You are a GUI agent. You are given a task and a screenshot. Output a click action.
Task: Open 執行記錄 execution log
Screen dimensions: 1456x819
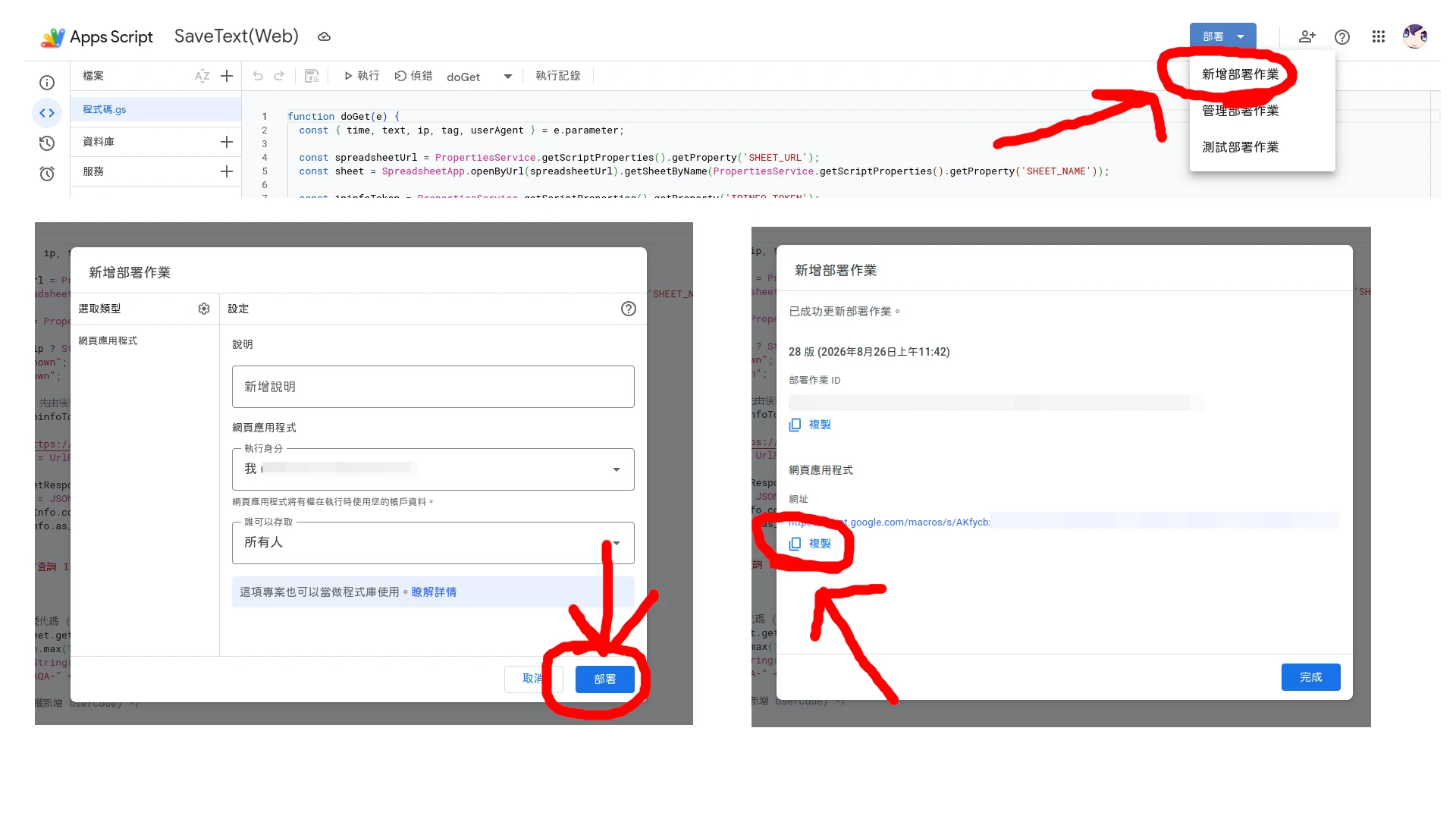click(x=558, y=76)
